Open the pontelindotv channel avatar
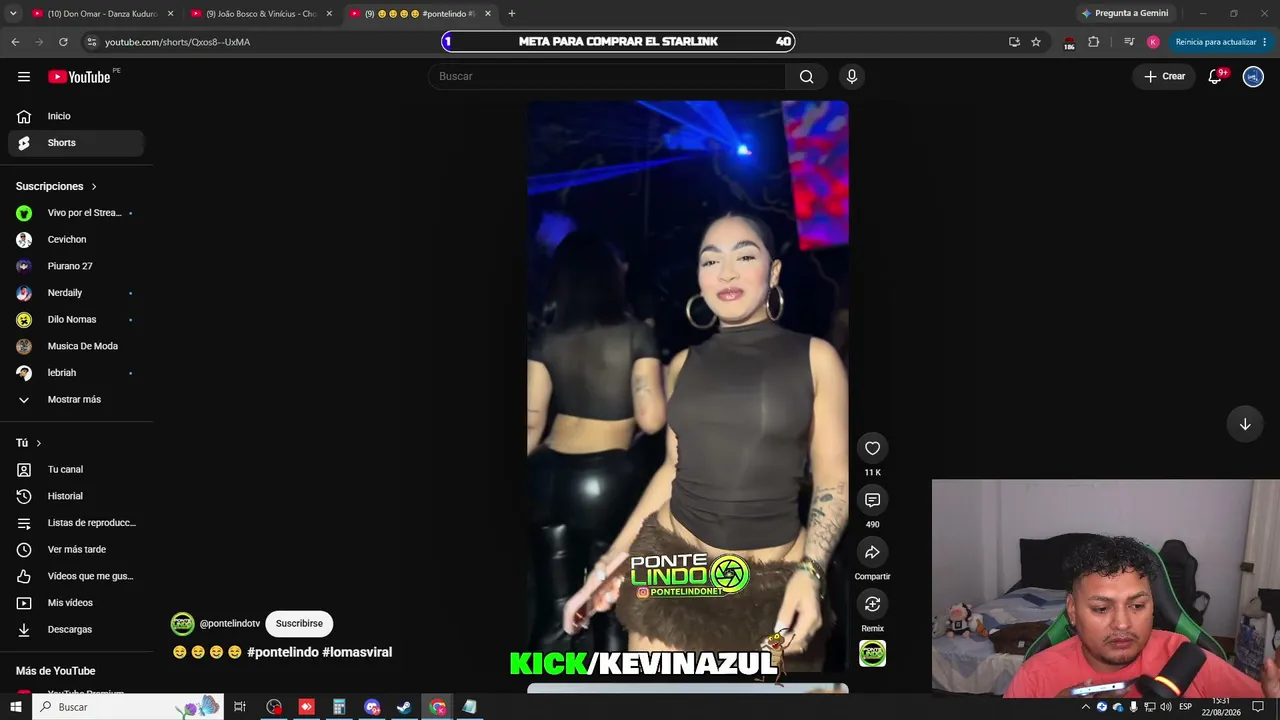The height and width of the screenshot is (720, 1280). click(x=182, y=624)
